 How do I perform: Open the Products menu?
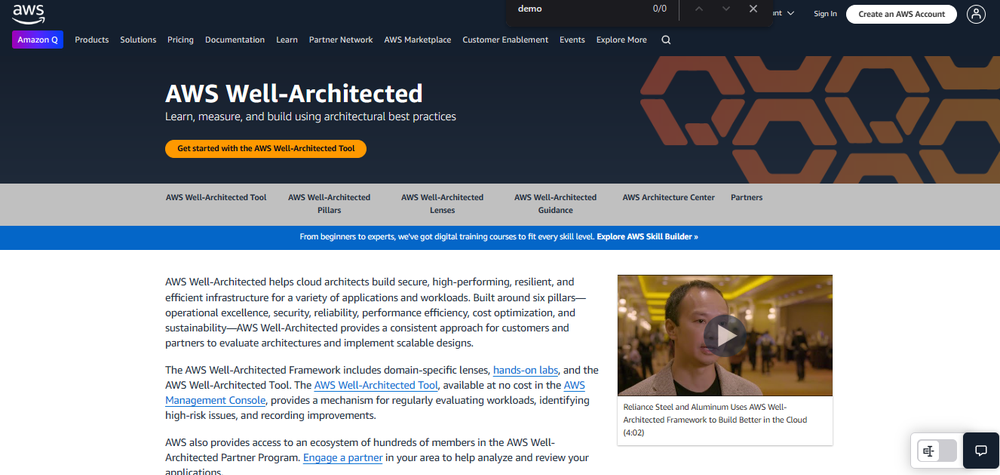click(x=92, y=40)
